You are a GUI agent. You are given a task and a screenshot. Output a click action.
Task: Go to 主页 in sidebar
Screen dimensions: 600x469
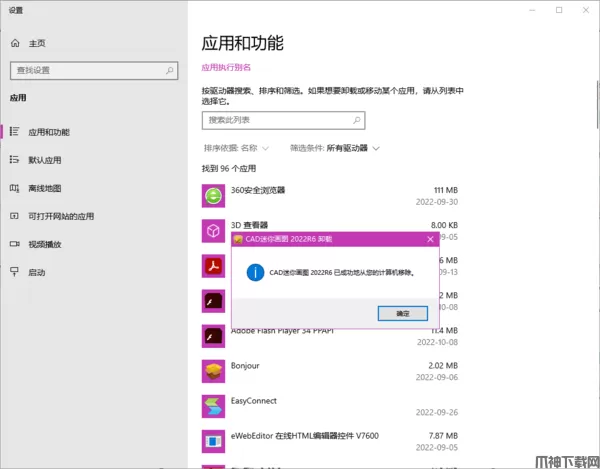pyautogui.click(x=38, y=43)
